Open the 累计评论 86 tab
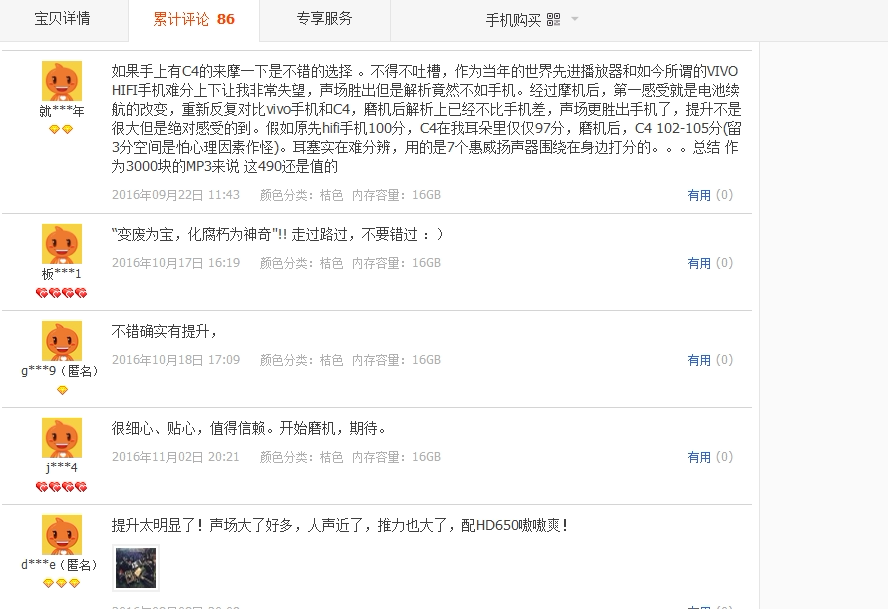 194,19
